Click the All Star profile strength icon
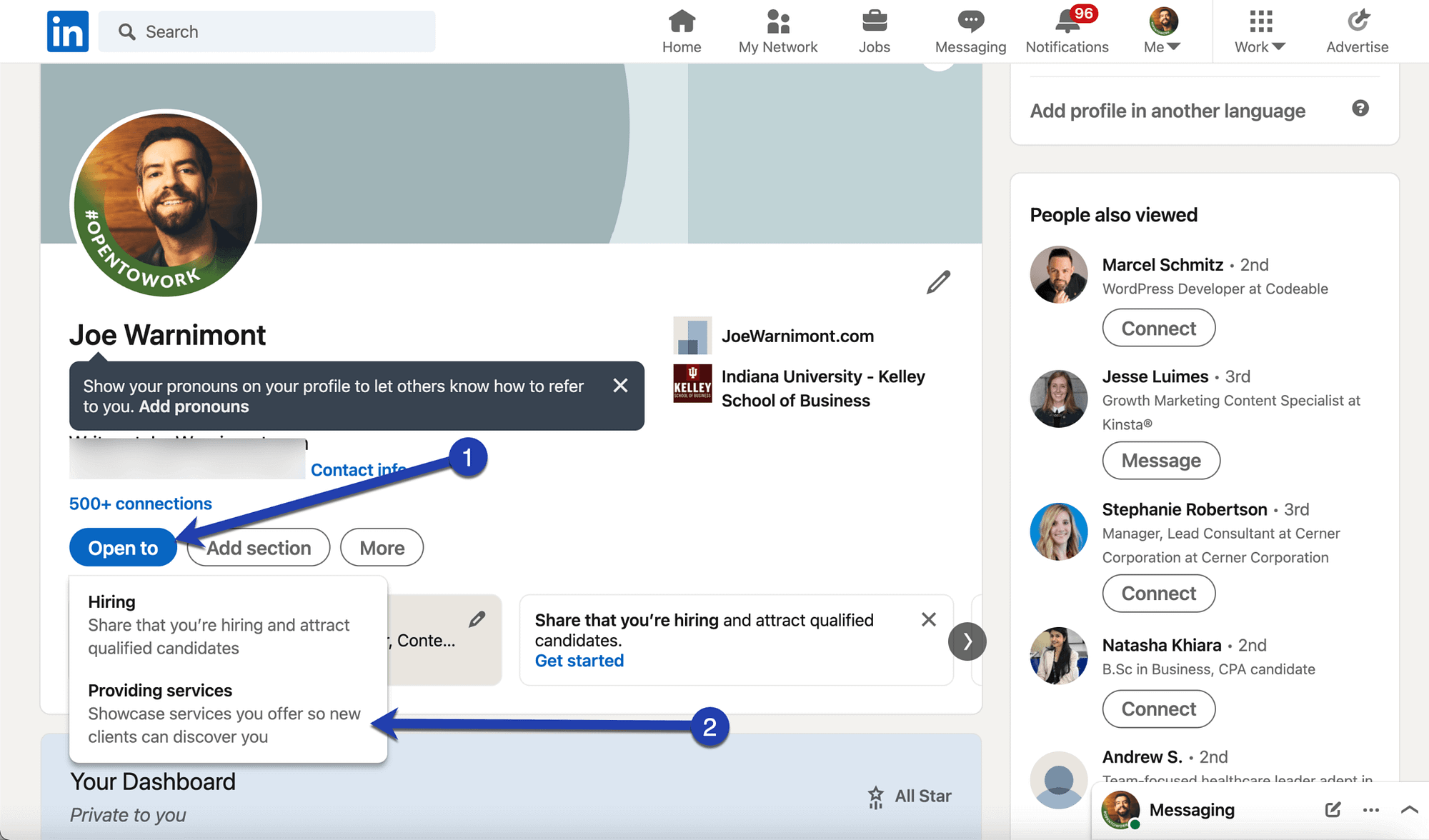 pyautogui.click(x=876, y=796)
